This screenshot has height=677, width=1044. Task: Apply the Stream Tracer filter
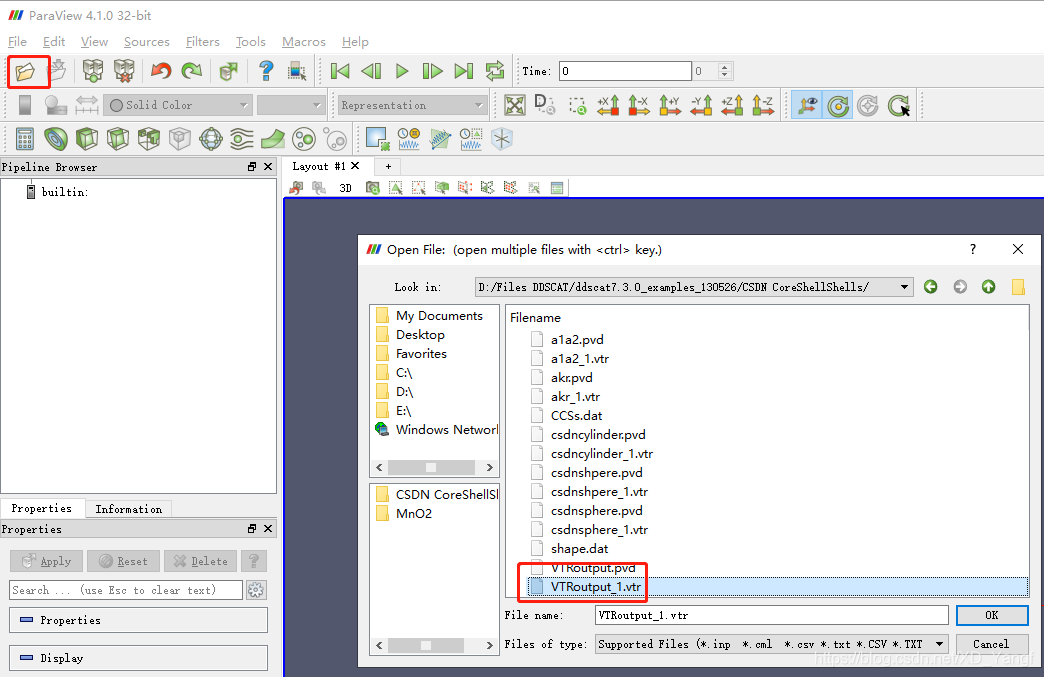[242, 139]
